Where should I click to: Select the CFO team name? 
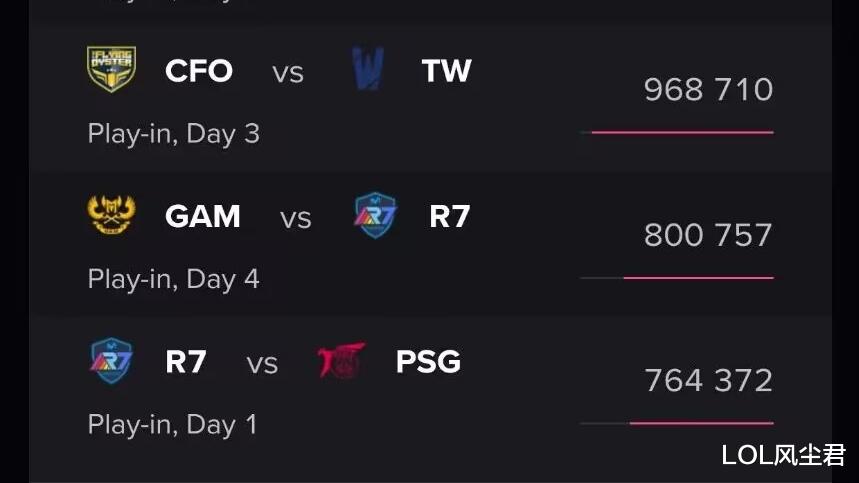[x=199, y=71]
